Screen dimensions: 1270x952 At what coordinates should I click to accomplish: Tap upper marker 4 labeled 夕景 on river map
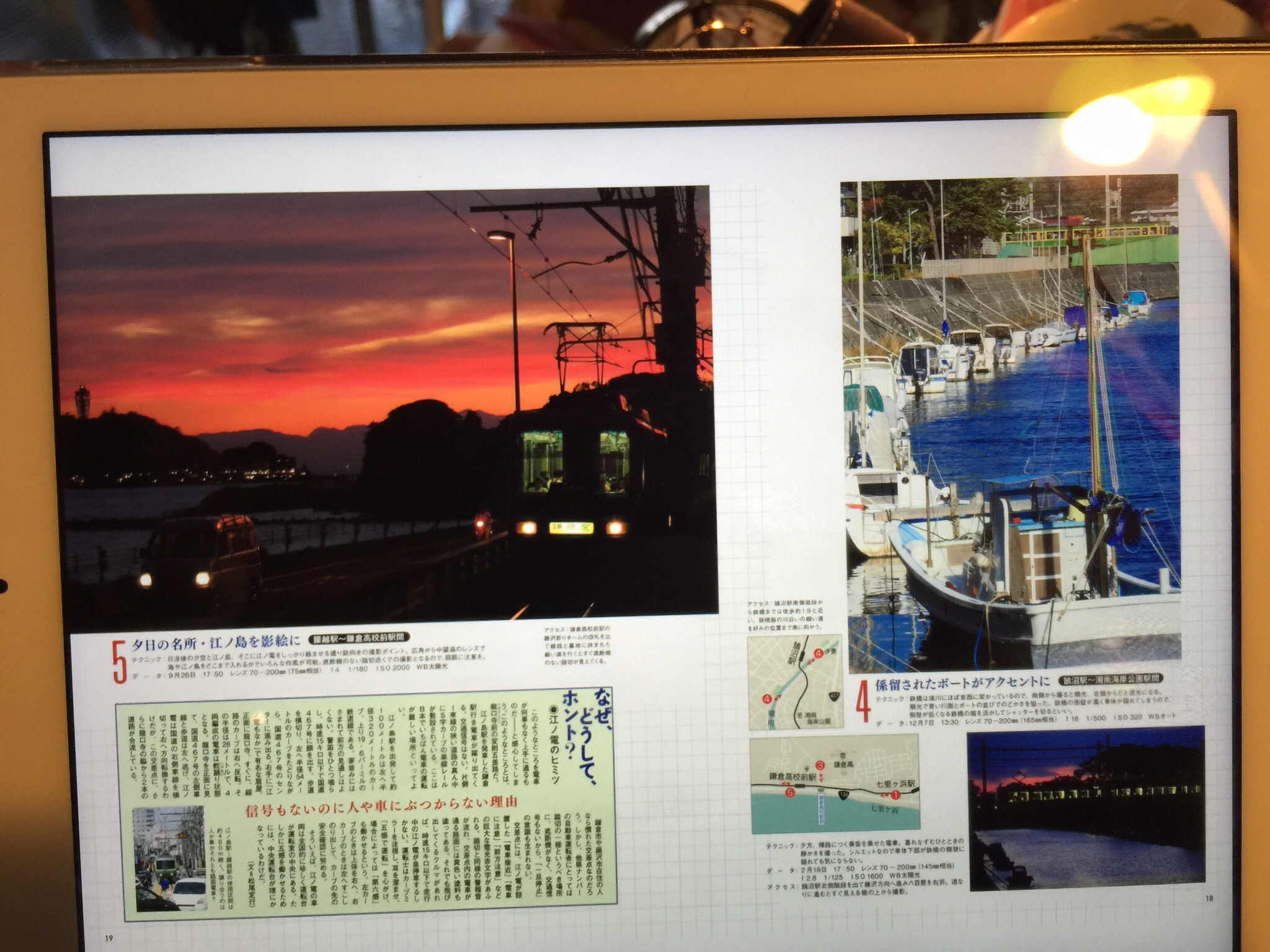click(819, 653)
